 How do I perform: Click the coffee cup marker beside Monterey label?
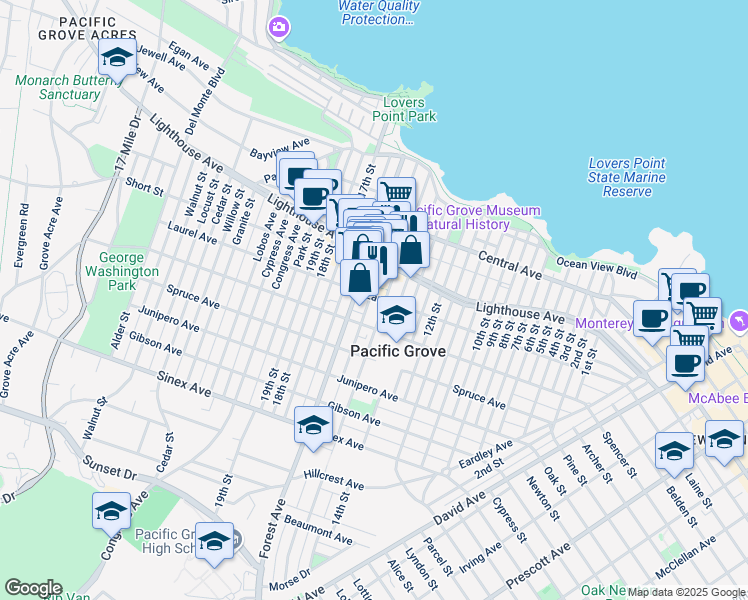(652, 321)
